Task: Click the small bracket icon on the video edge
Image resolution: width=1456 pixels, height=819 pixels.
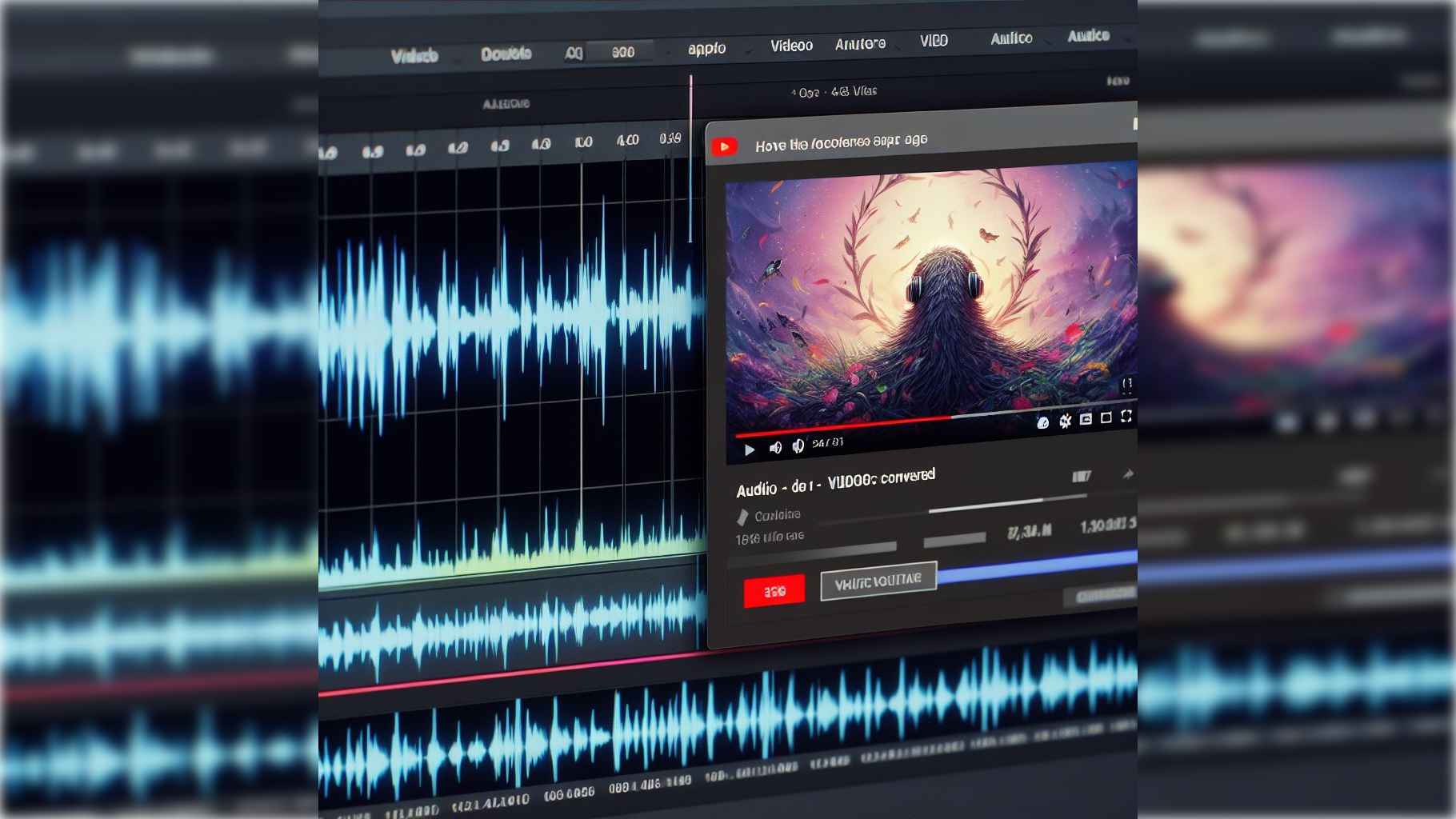Action: (x=1126, y=386)
